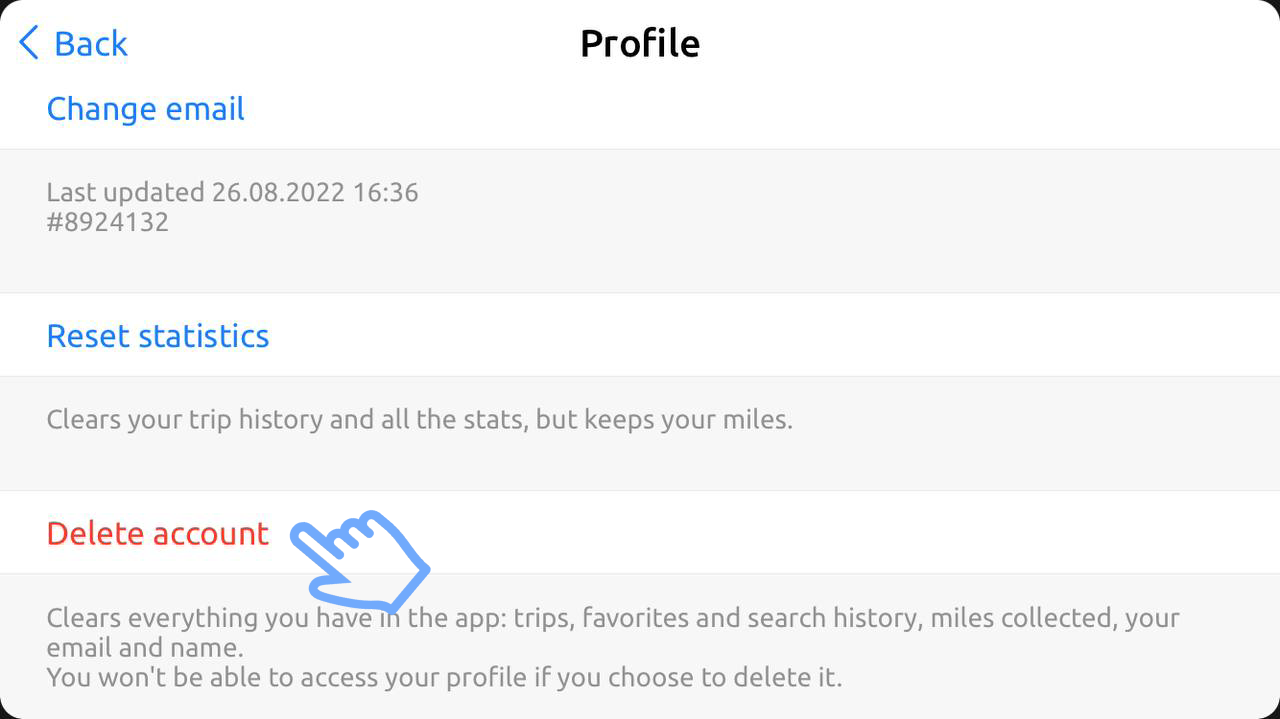Click the Profile page title
The image size is (1280, 719).
640,43
